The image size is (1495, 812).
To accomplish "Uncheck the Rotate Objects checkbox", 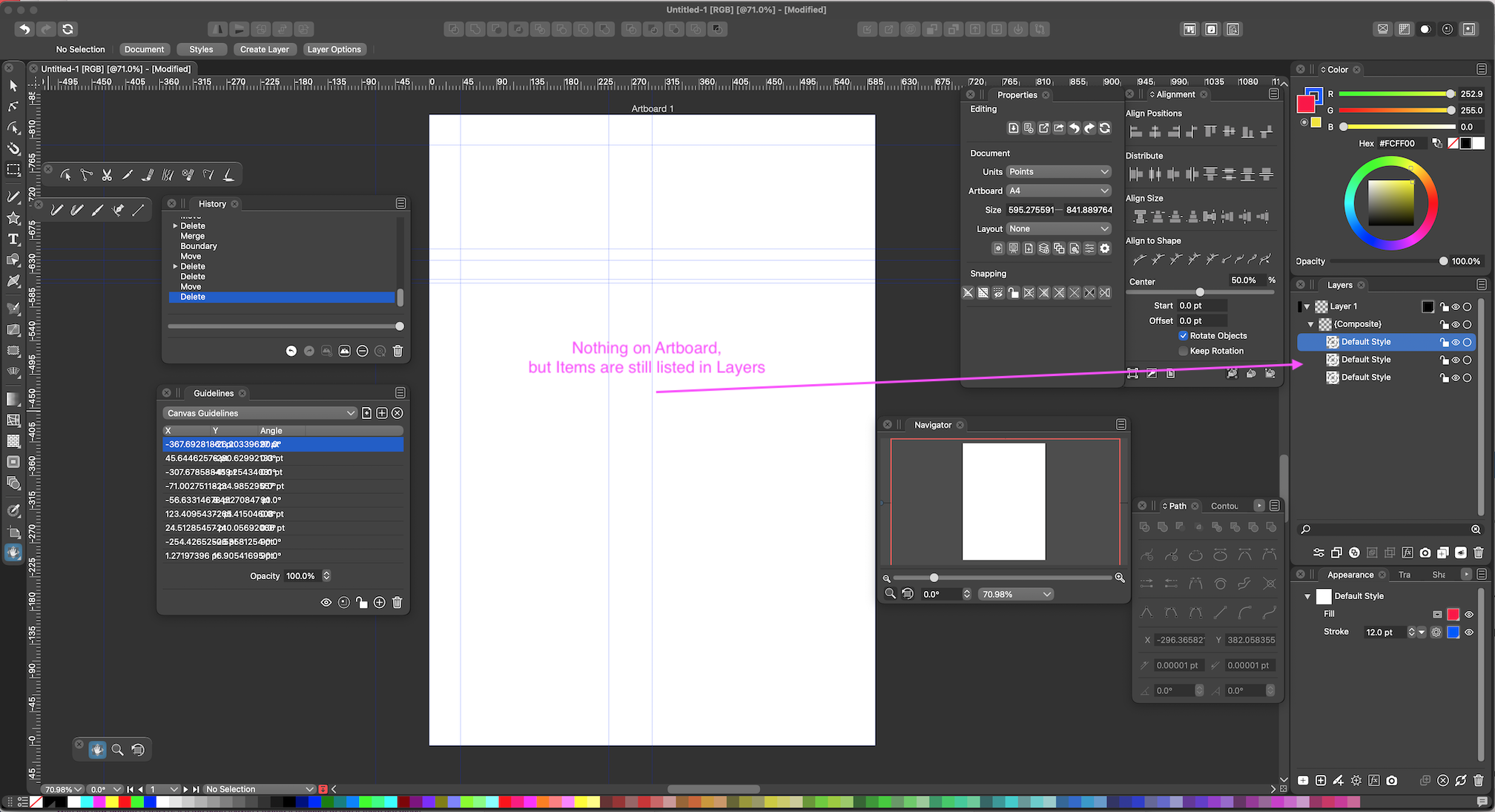I will pos(1183,335).
